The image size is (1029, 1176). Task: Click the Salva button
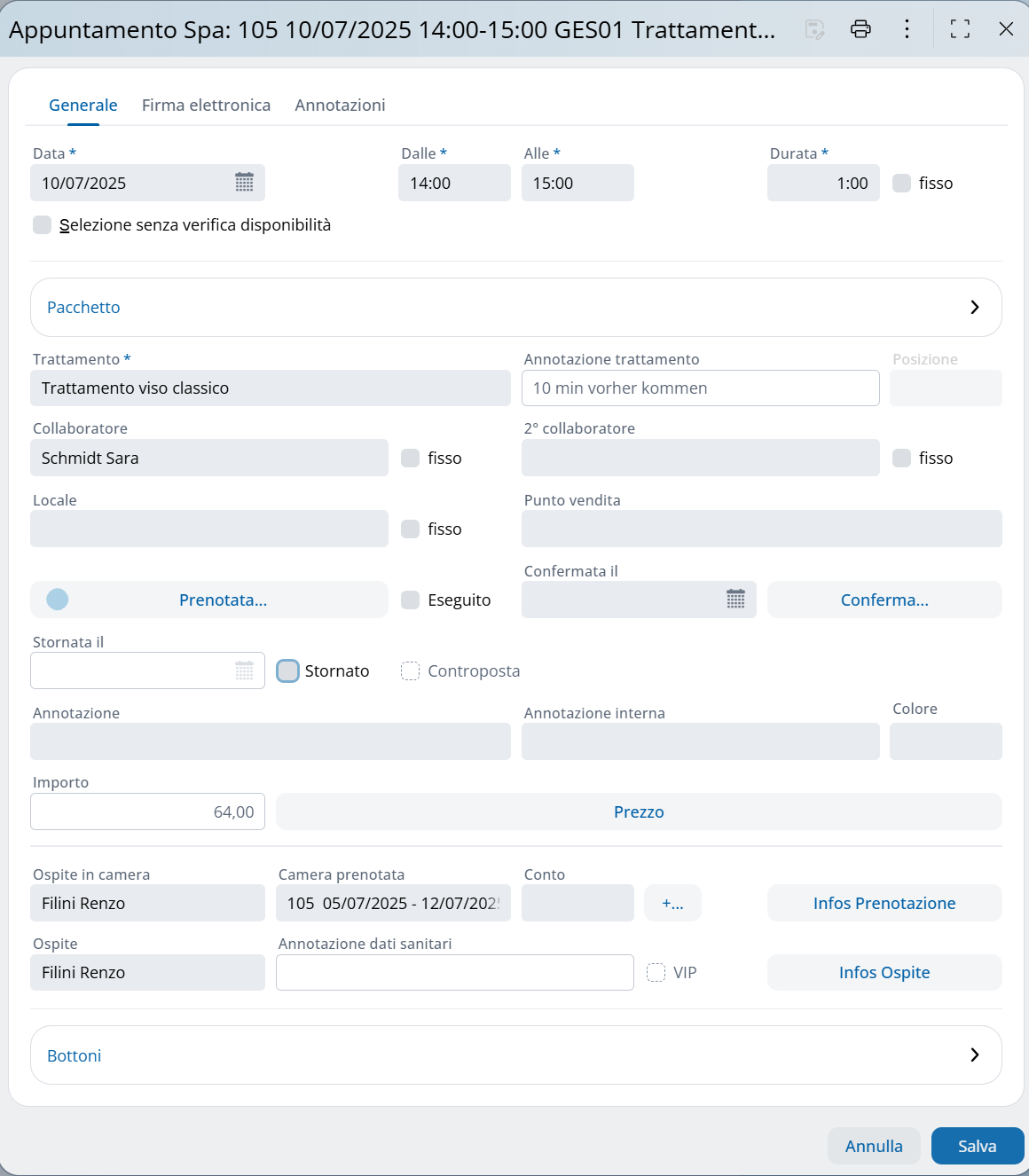[x=977, y=1146]
